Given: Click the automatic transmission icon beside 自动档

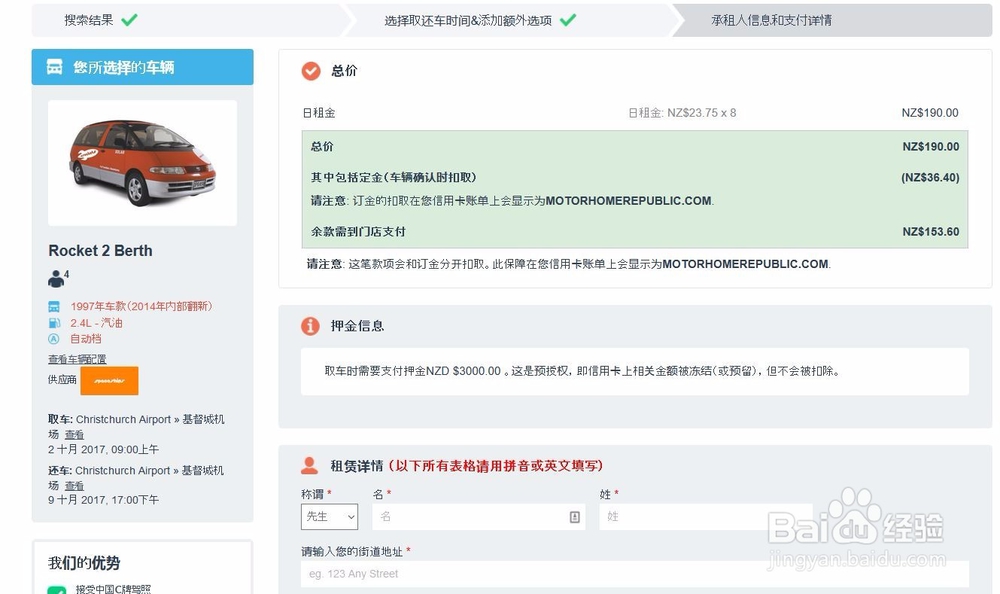Looking at the screenshot, I should (54, 339).
